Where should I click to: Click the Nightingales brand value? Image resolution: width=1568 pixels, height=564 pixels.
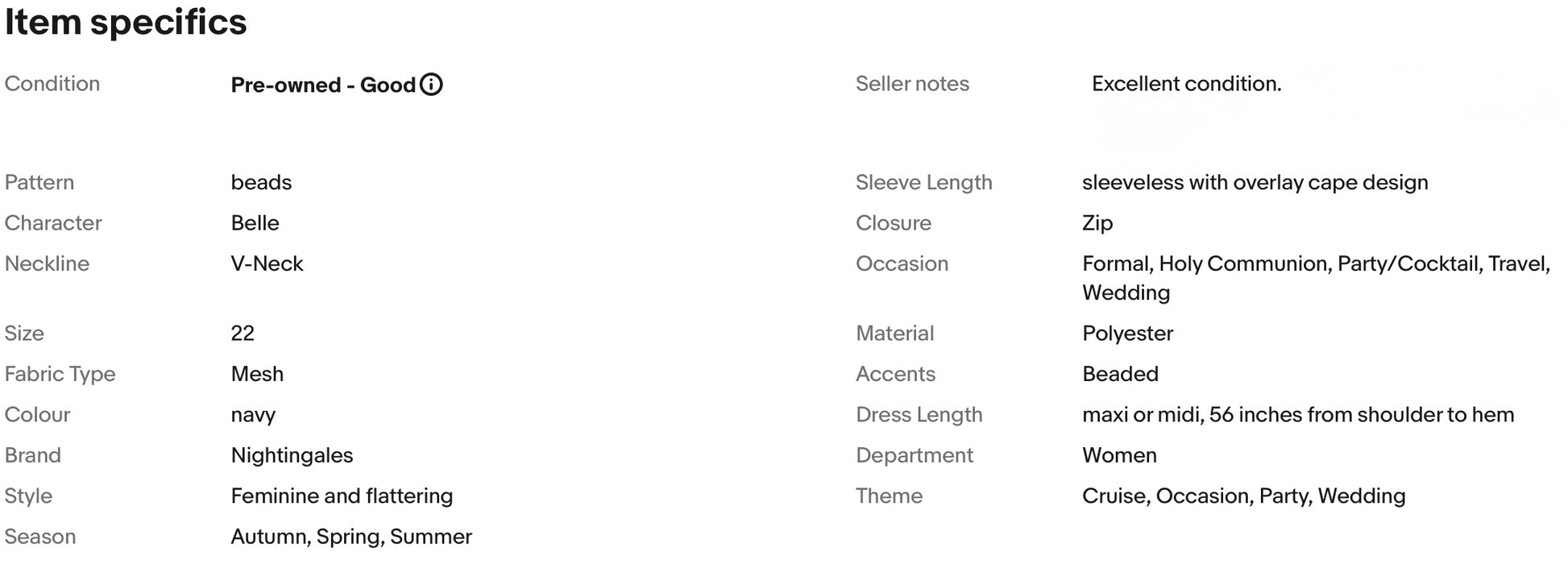coord(292,455)
